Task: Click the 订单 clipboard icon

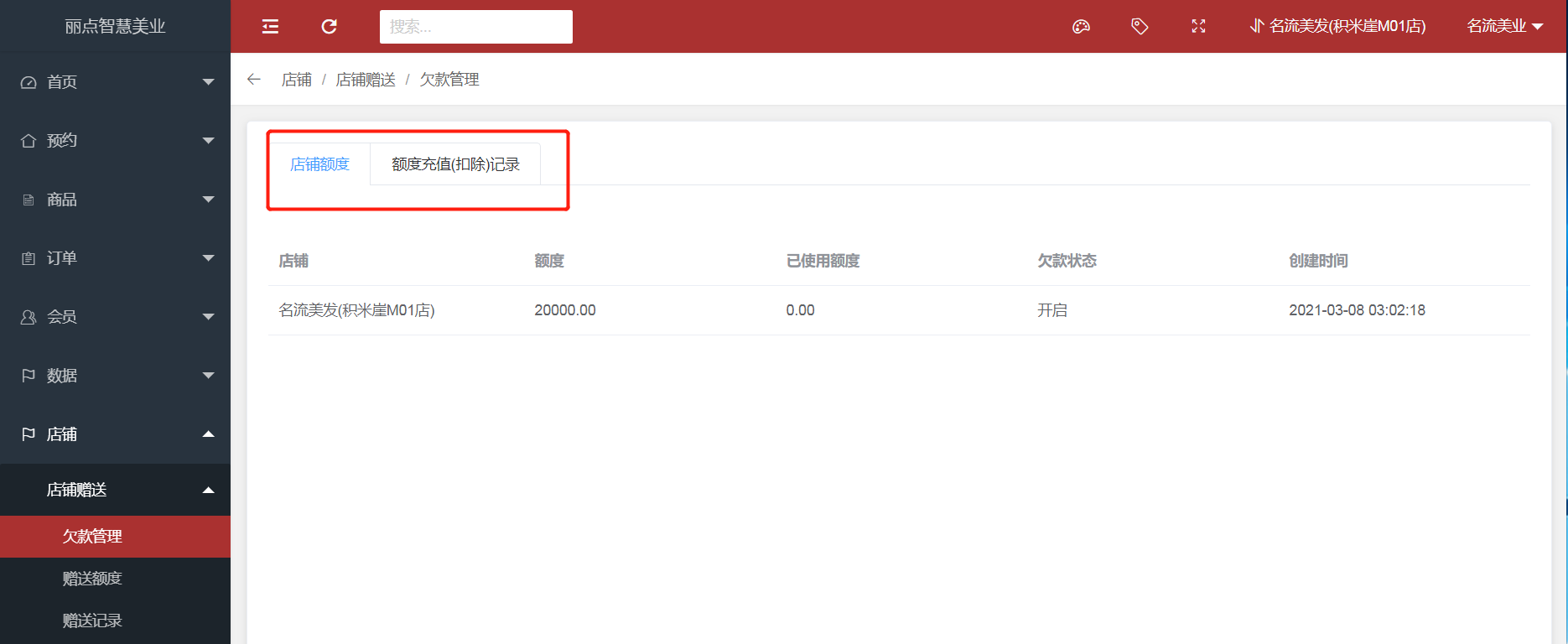Action: pyautogui.click(x=29, y=258)
